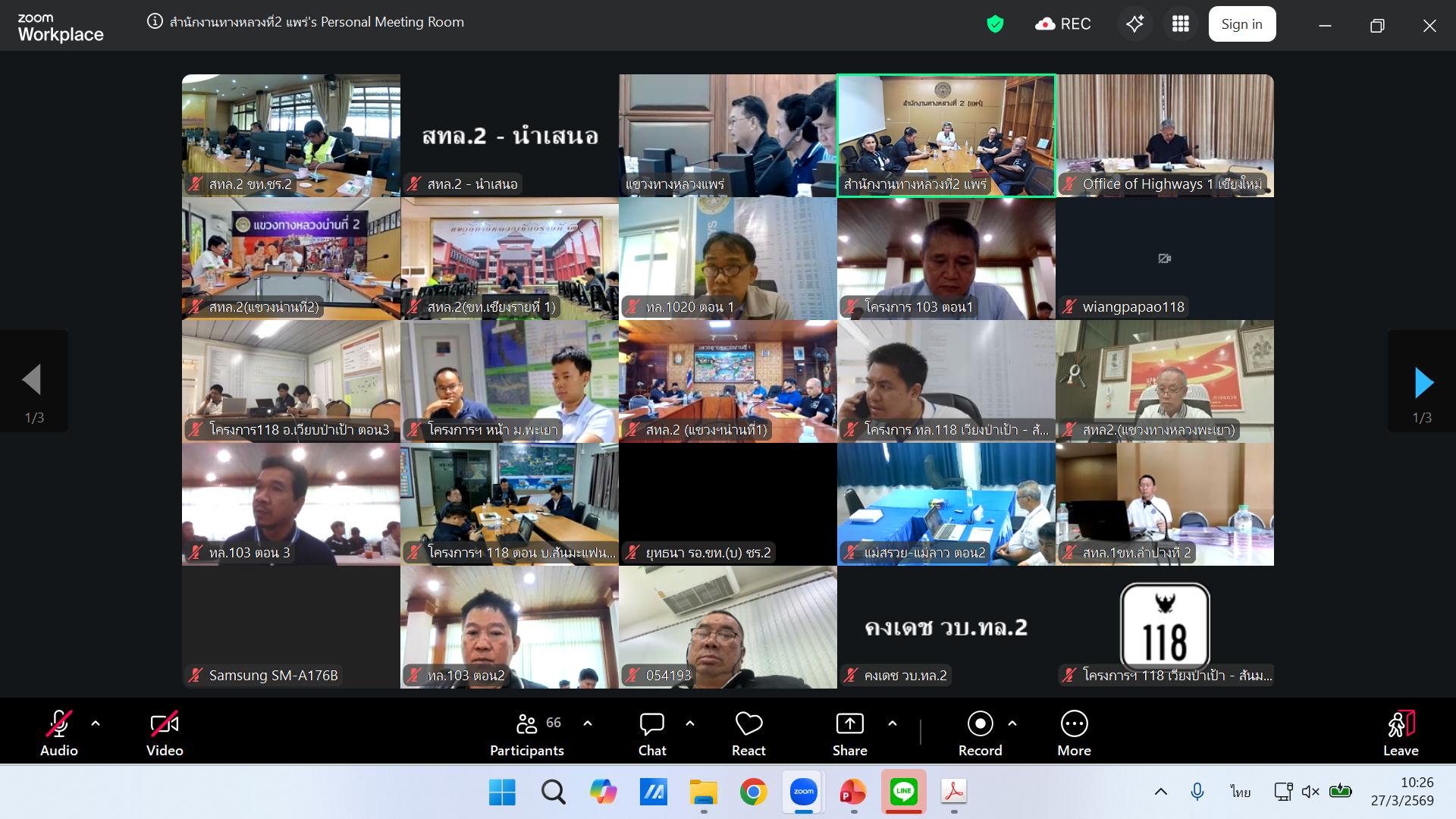Click the Sign in button
The height and width of the screenshot is (819, 1456).
coord(1241,24)
